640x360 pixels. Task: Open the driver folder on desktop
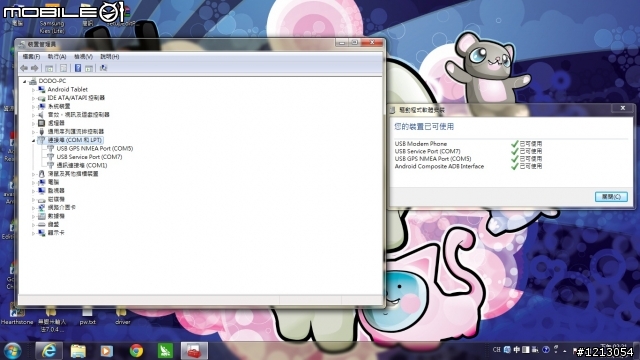pyautogui.click(x=122, y=316)
